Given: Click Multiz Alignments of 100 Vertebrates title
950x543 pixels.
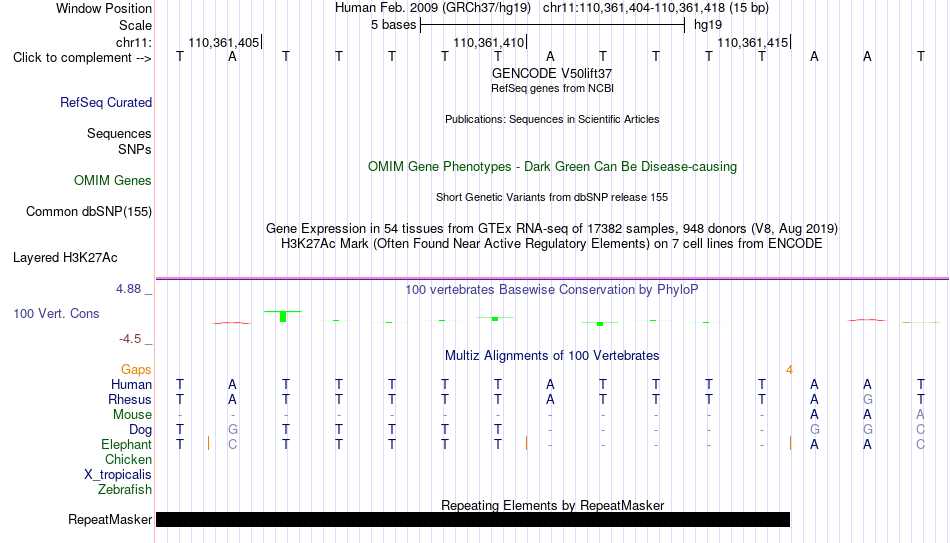Looking at the screenshot, I should [552, 356].
